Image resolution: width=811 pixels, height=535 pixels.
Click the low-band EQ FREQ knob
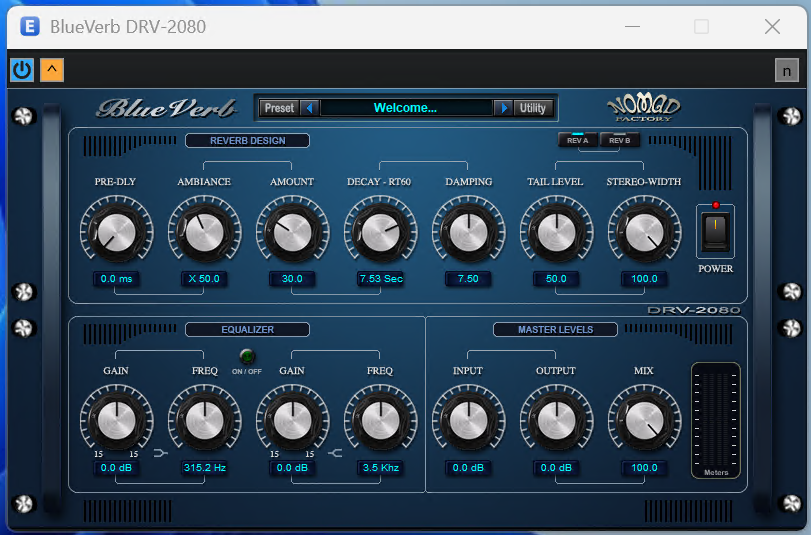pos(204,421)
